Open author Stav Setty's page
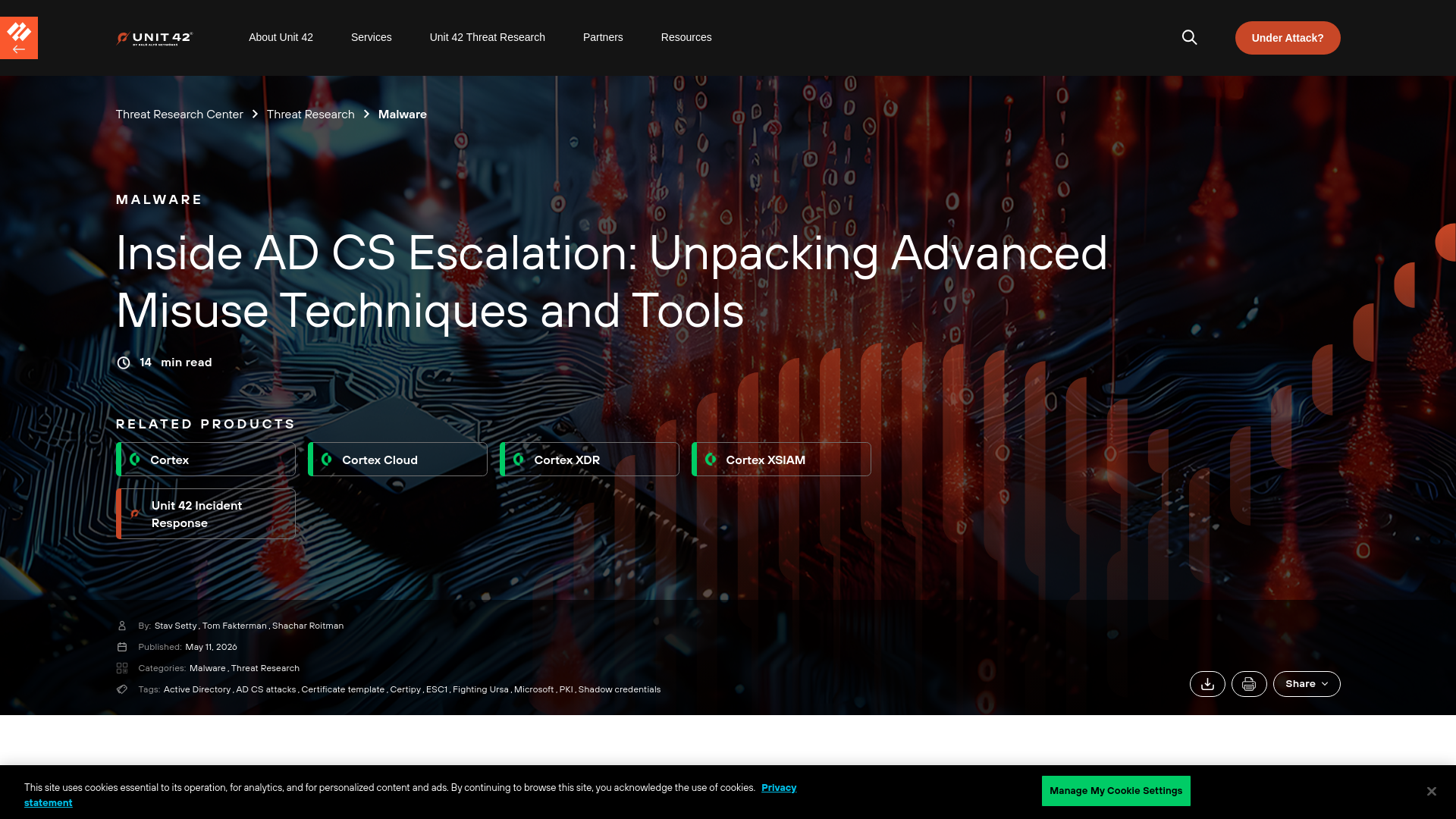 pos(175,626)
